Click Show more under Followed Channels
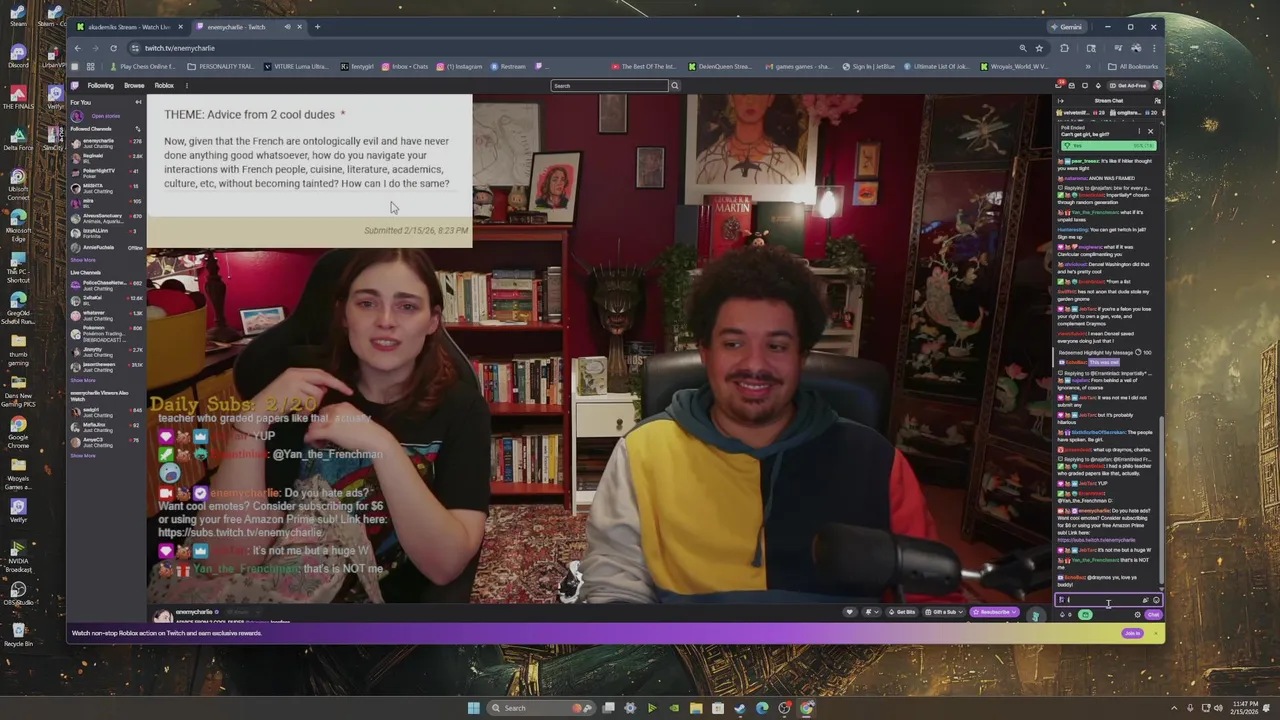Screen dimensions: 1280x720 (83, 260)
